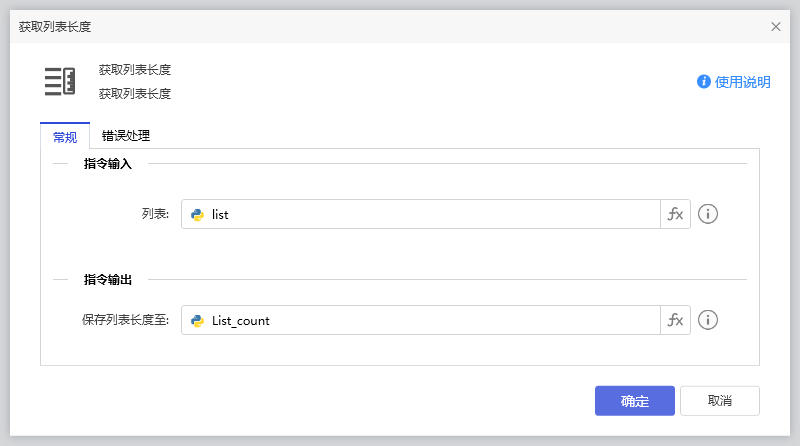Click the list ruler icon at top left
This screenshot has height=446, width=800.
60,81
